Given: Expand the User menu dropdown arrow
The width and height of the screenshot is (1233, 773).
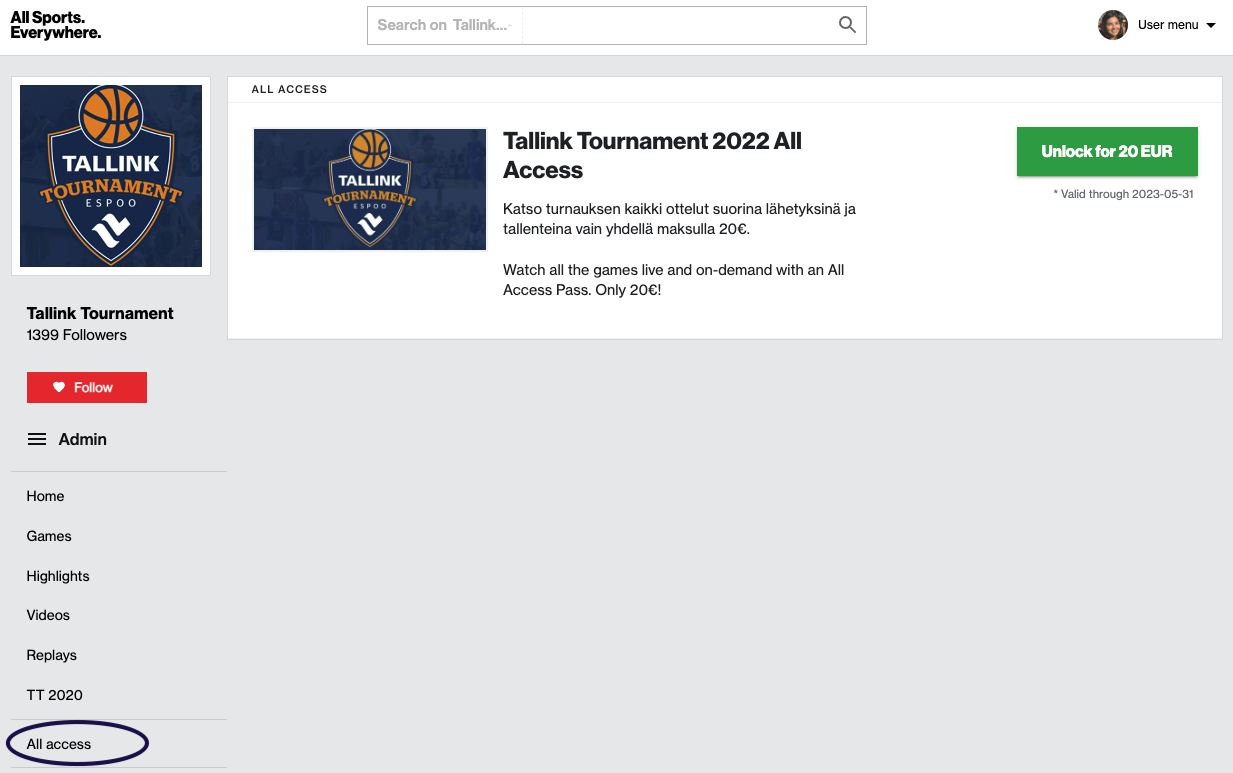Looking at the screenshot, I should point(1211,25).
